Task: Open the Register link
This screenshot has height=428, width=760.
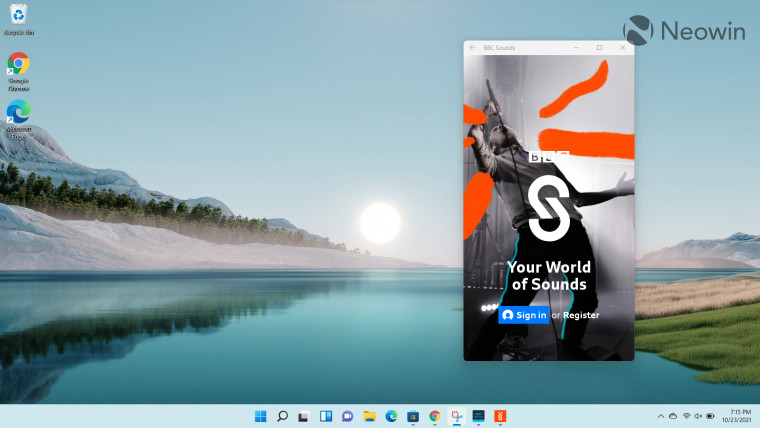Action: 581,315
